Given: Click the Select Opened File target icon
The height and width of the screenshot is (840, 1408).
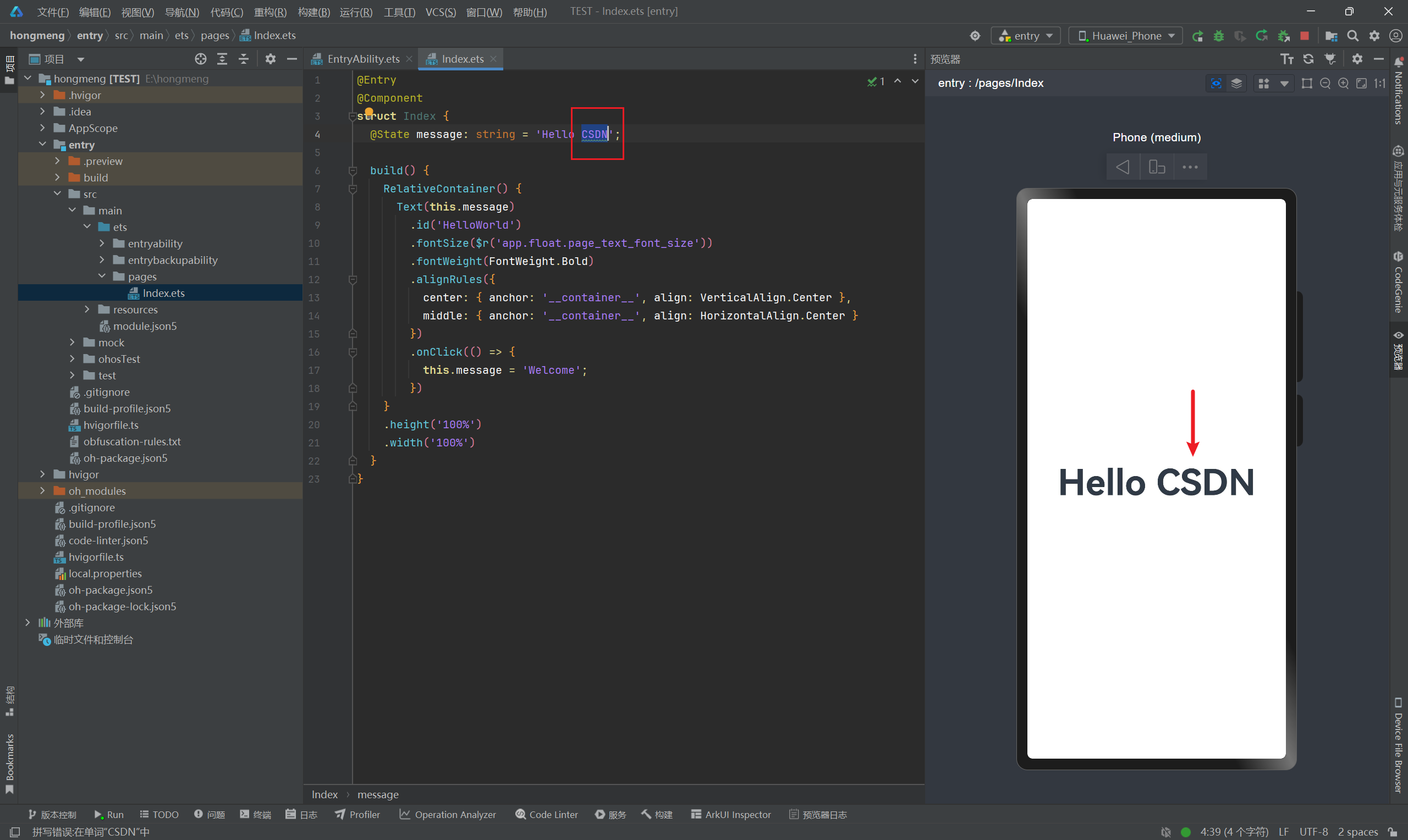Looking at the screenshot, I should coord(200,59).
